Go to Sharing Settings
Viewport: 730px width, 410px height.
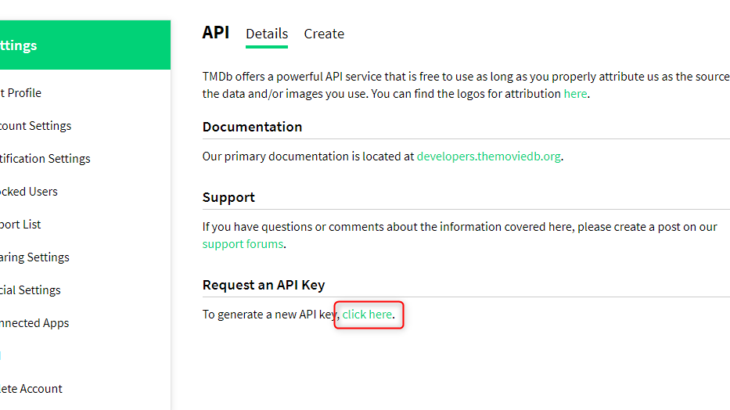[x=35, y=257]
